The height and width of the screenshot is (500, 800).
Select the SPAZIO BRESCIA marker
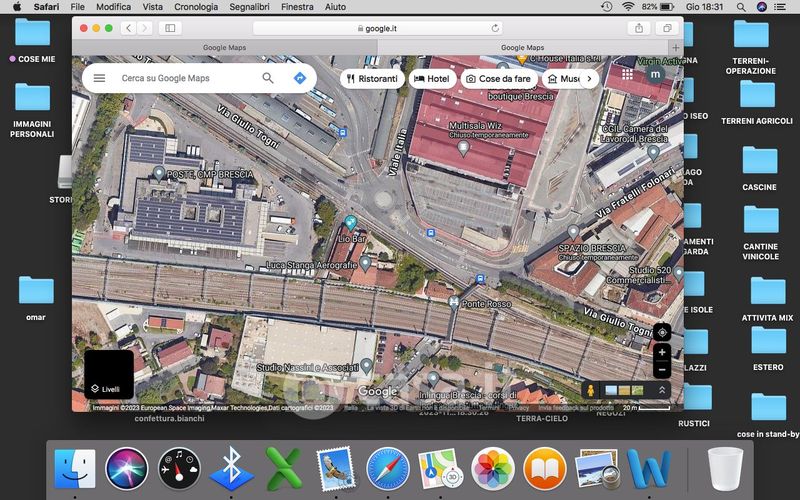tap(573, 232)
